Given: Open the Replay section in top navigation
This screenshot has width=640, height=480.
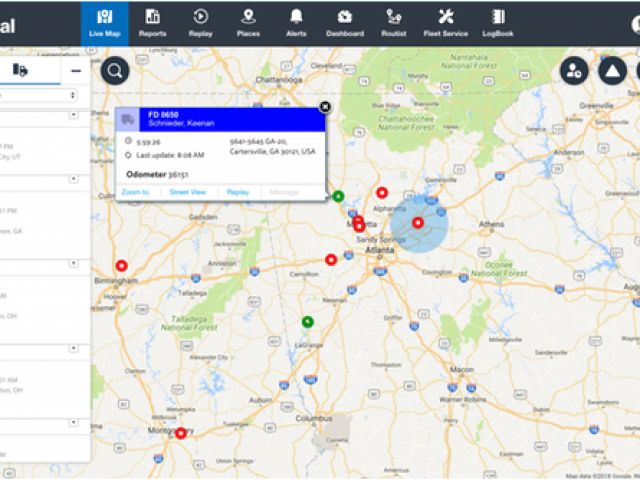Looking at the screenshot, I should pyautogui.click(x=200, y=22).
